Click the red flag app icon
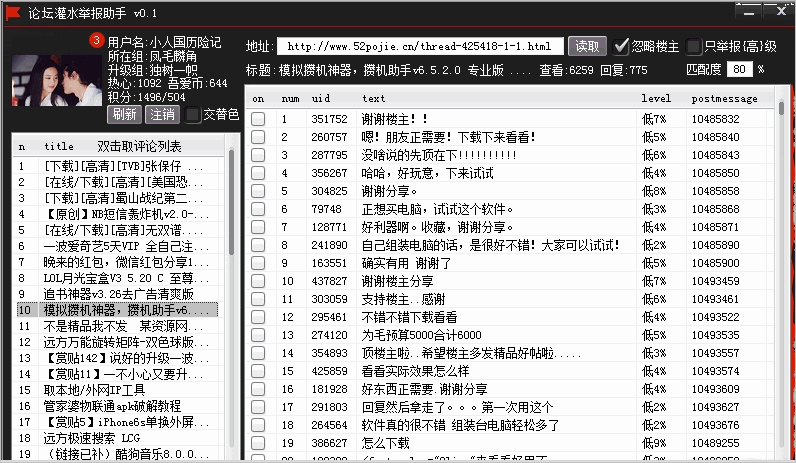 coord(12,13)
